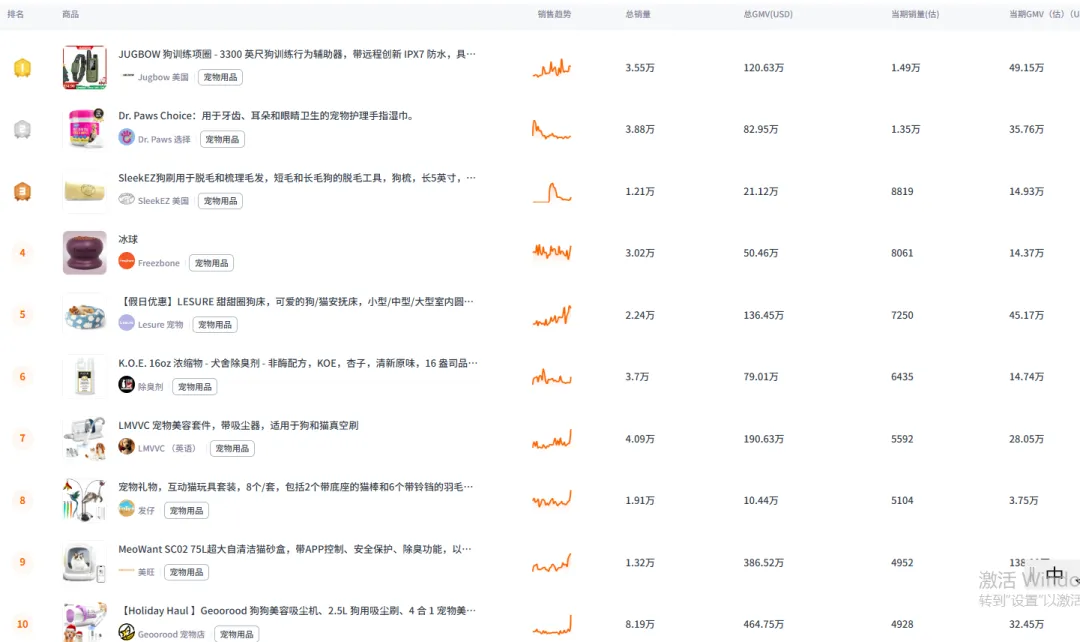Click the Freezbone shop avatar icon
The width and height of the screenshot is (1080, 642).
tap(126, 261)
